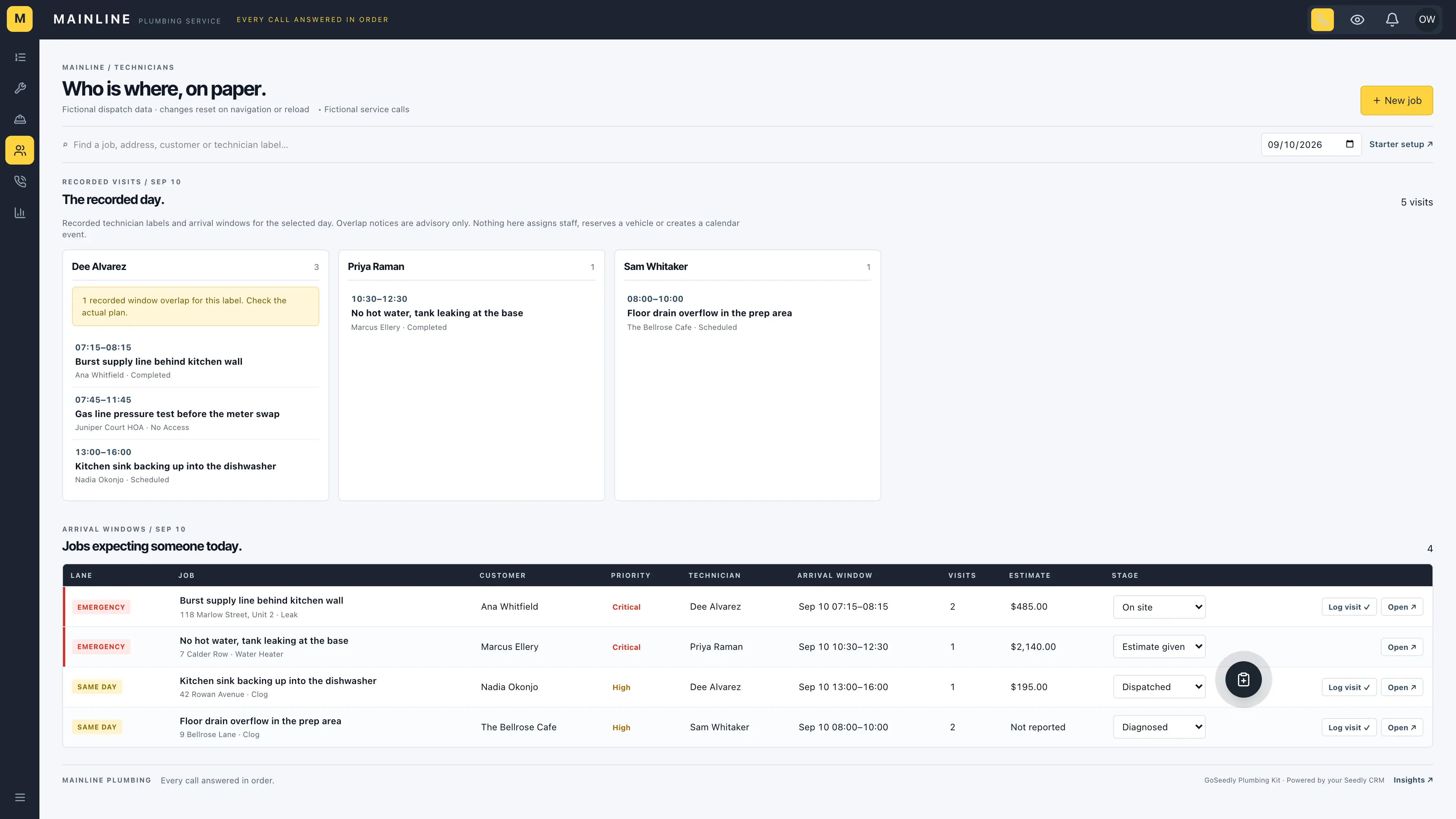Log visit for Floor drain overflow job
Image resolution: width=1456 pixels, height=819 pixels.
click(1349, 728)
